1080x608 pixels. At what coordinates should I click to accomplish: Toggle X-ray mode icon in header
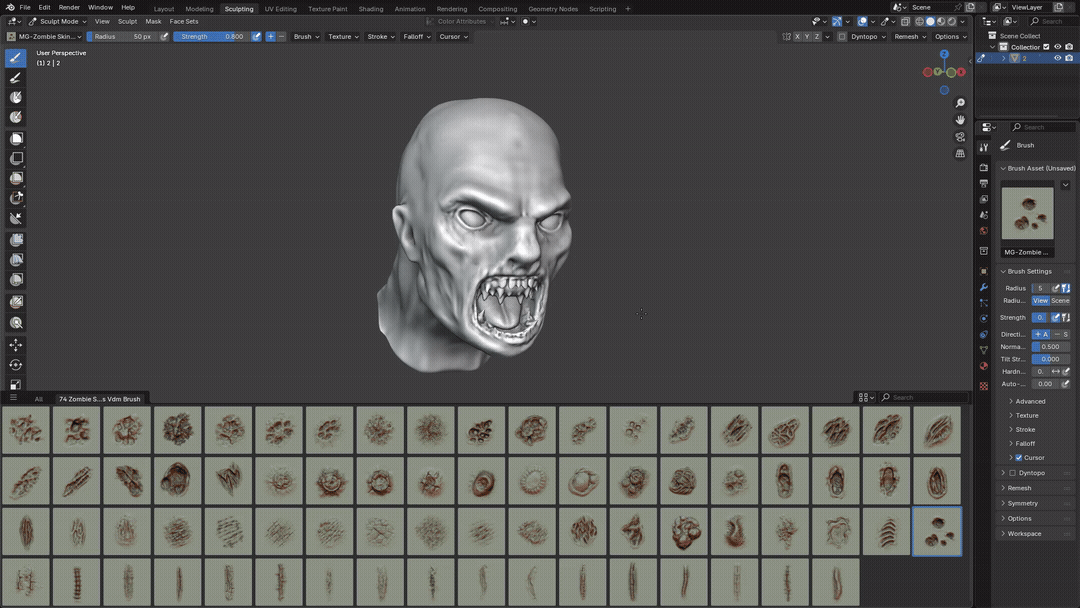(x=905, y=21)
